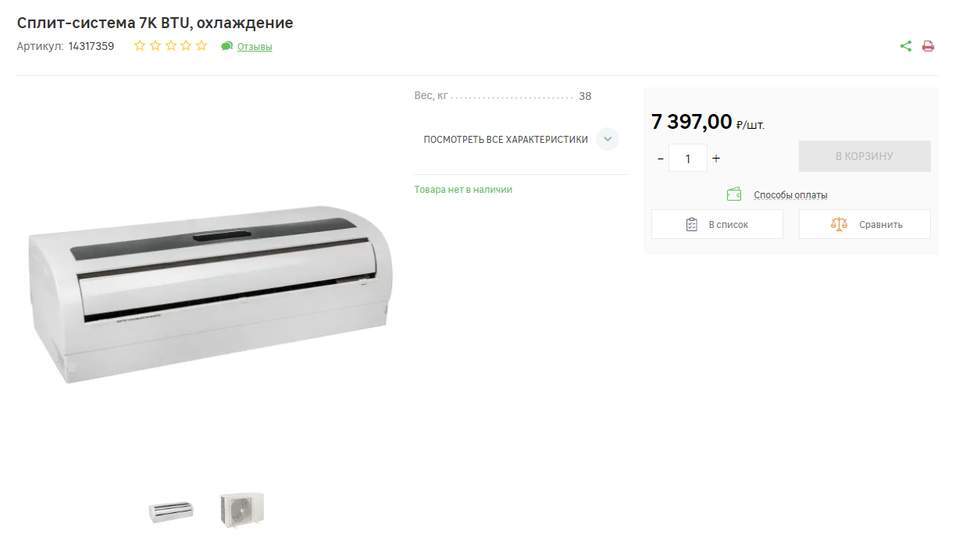The image size is (959, 545).
Task: Click the clipboard list icon
Action: point(691,224)
